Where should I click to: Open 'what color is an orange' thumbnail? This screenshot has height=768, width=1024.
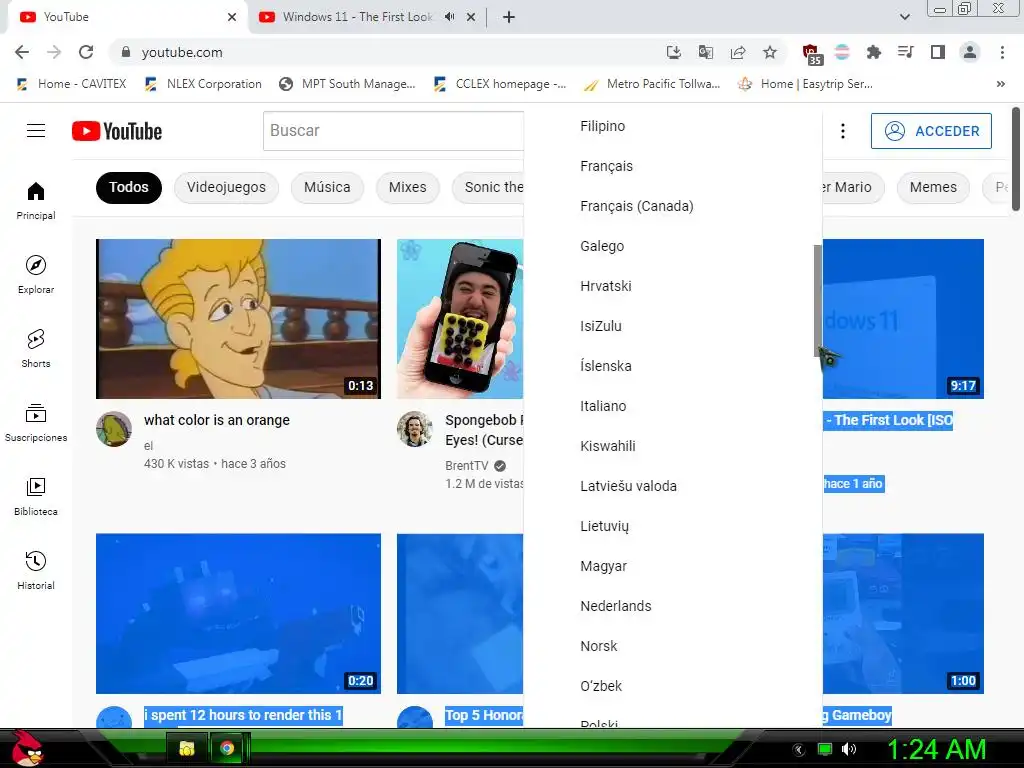pos(238,319)
